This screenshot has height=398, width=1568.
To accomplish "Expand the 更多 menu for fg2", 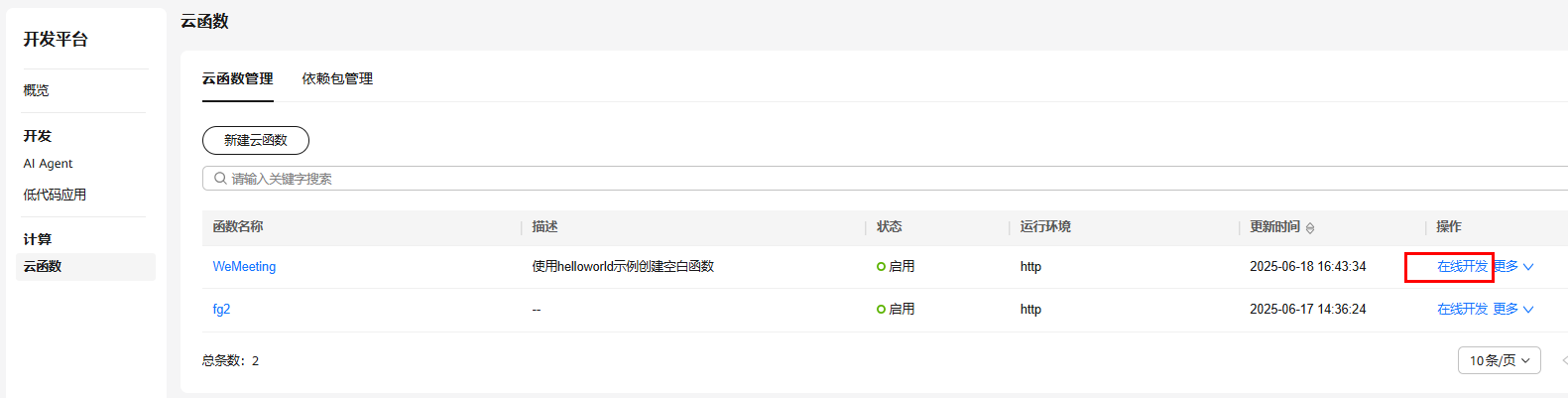I will click(x=1513, y=310).
